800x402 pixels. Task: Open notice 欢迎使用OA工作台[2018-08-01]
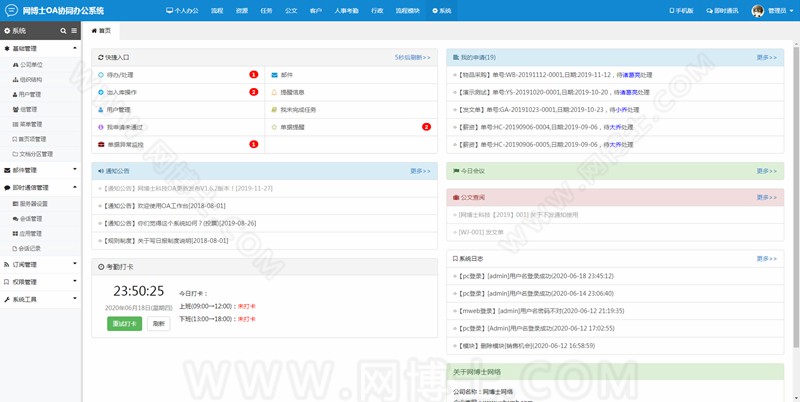pos(164,206)
